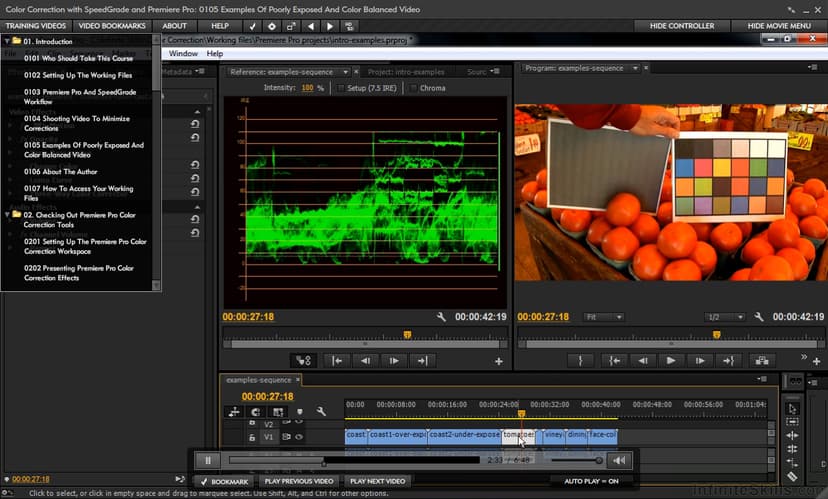The height and width of the screenshot is (499, 828).
Task: Go to previous video with left arrow icon
Action: coord(310,26)
